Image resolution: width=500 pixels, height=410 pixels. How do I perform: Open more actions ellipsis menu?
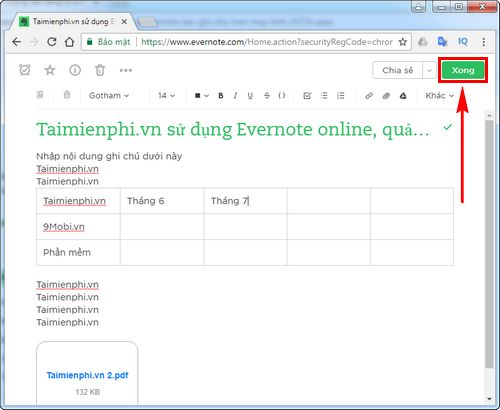pyautogui.click(x=126, y=70)
